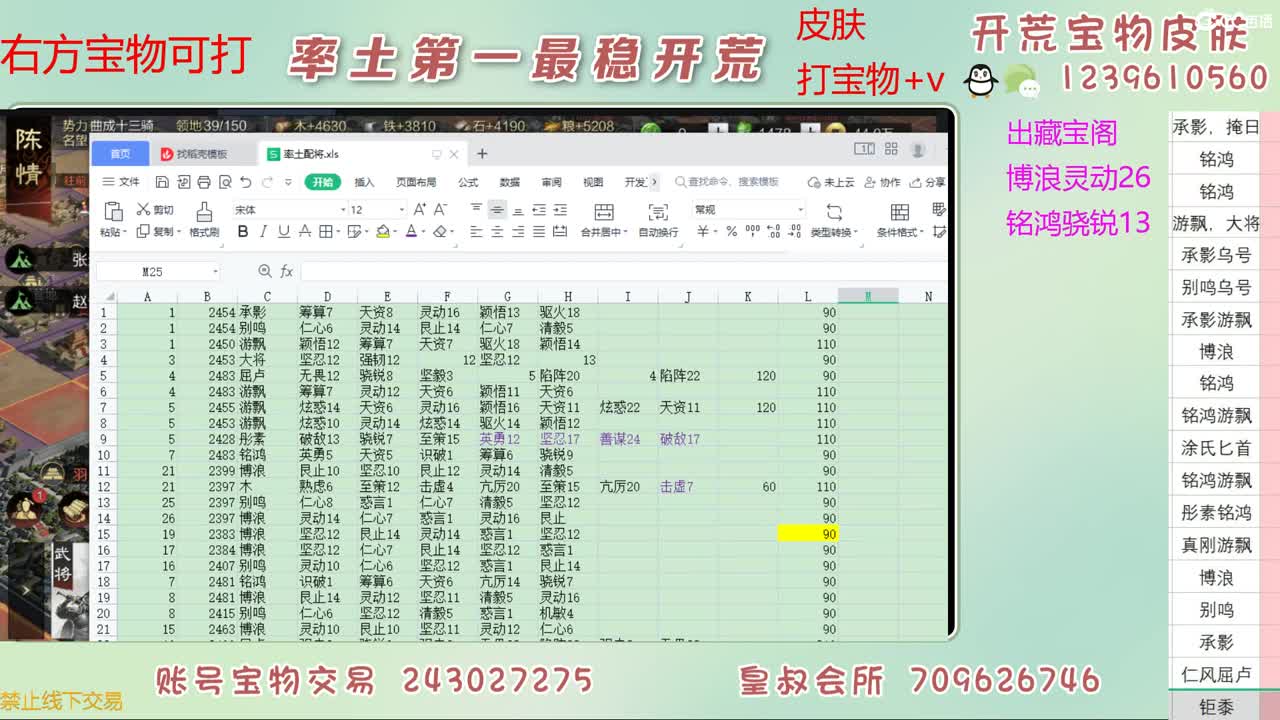Switch to Review (审阅) tab
This screenshot has height=720, width=1280.
(x=551, y=182)
